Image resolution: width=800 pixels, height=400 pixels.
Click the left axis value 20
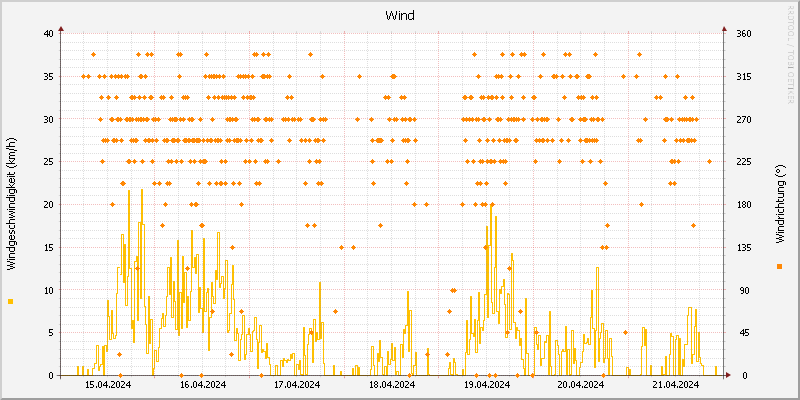click(48, 205)
